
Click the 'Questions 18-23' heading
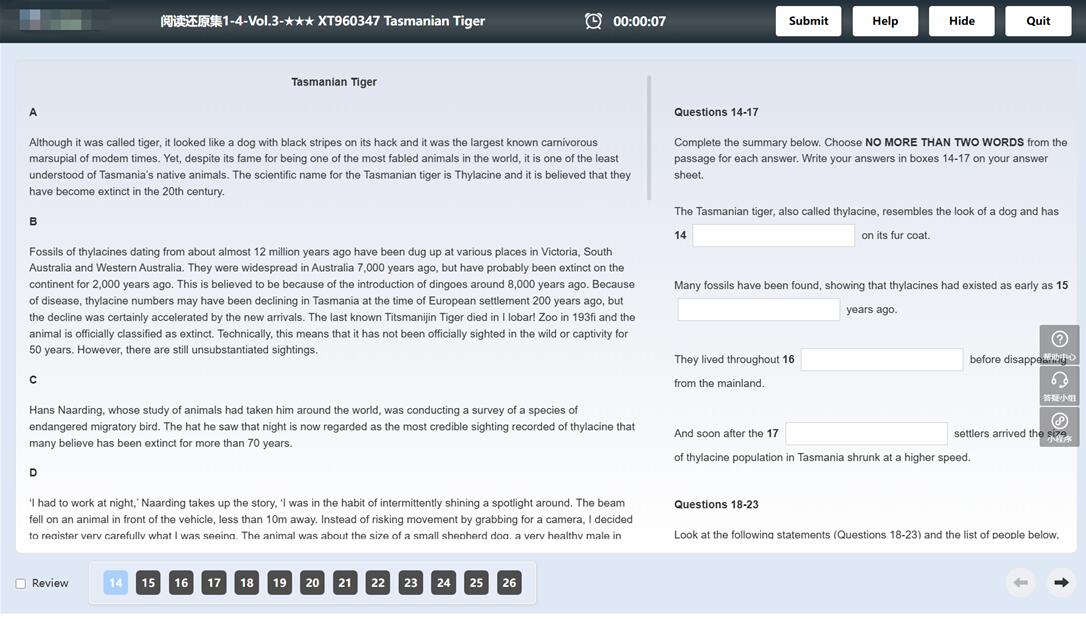(716, 505)
